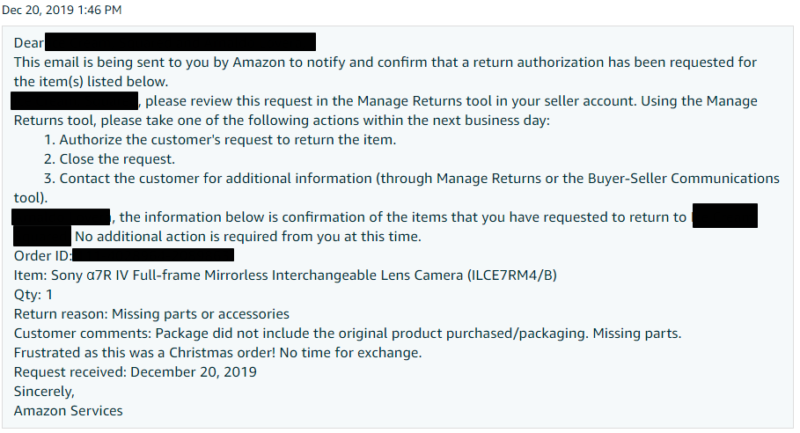Click the 'Order ID:' label
The width and height of the screenshot is (800, 433).
tap(42, 256)
